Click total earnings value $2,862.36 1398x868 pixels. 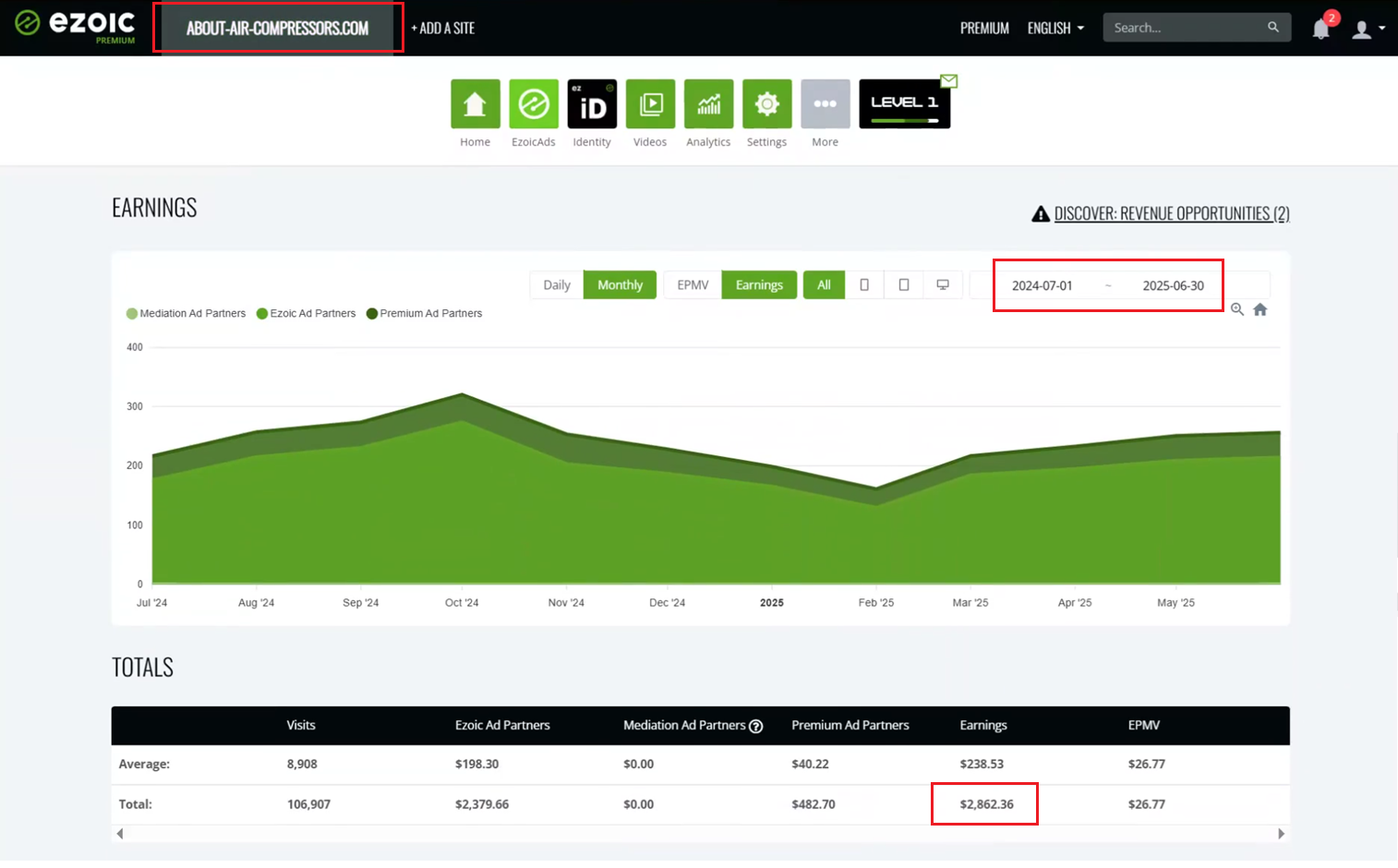986,804
